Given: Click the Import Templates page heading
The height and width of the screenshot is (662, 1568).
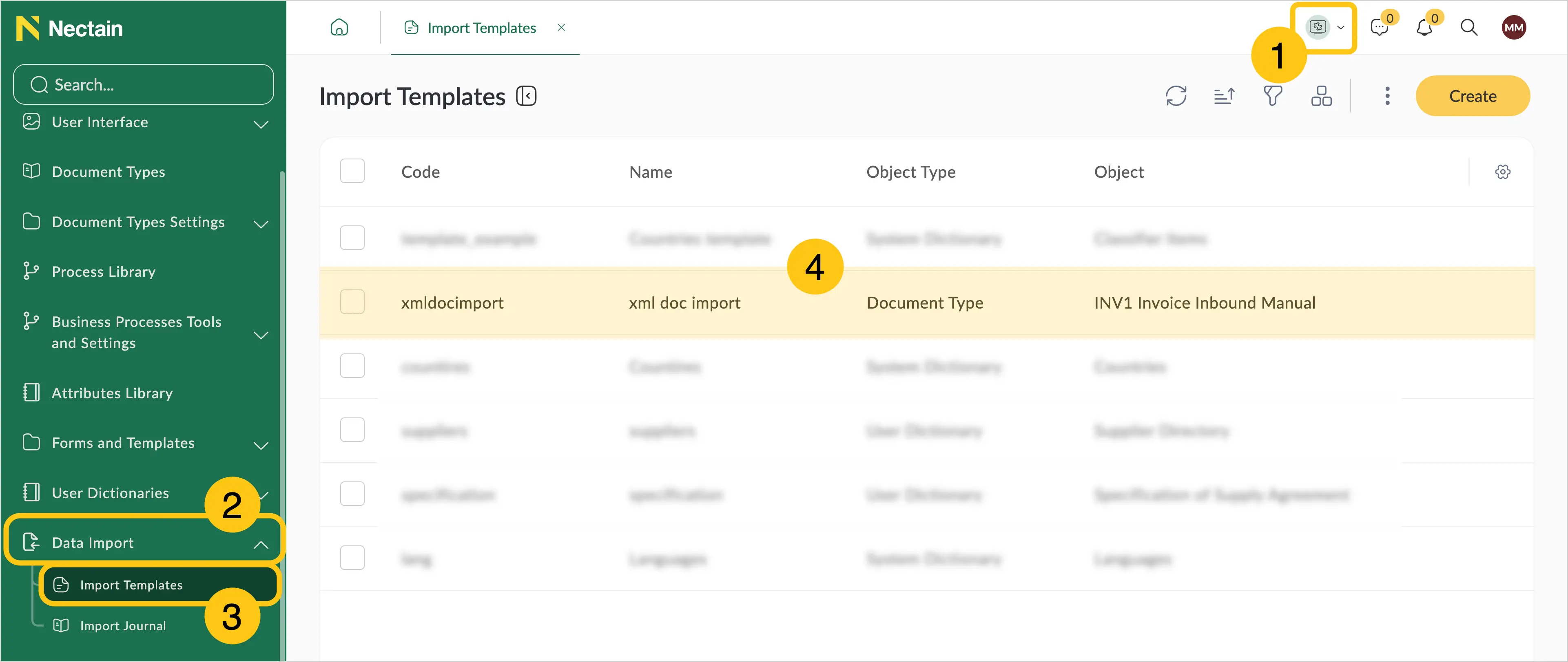Looking at the screenshot, I should point(412,97).
